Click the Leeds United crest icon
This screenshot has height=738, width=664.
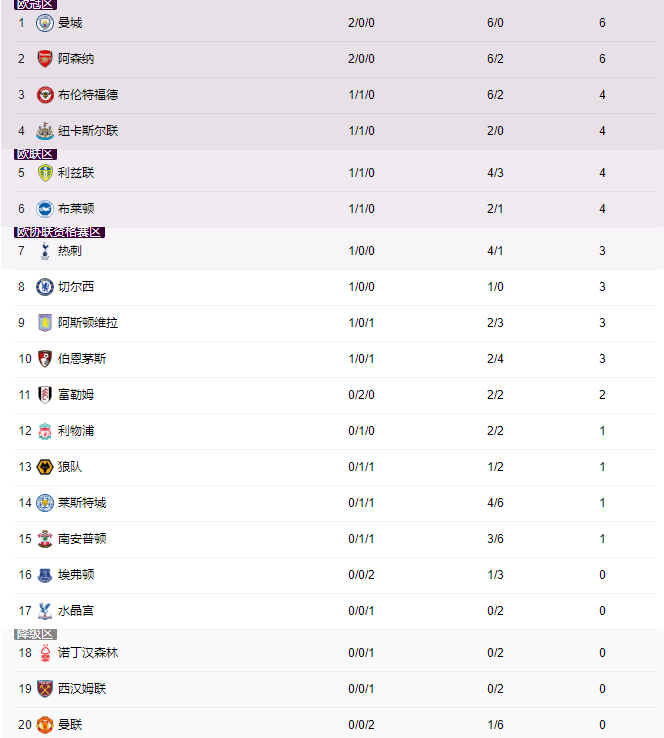(45, 173)
